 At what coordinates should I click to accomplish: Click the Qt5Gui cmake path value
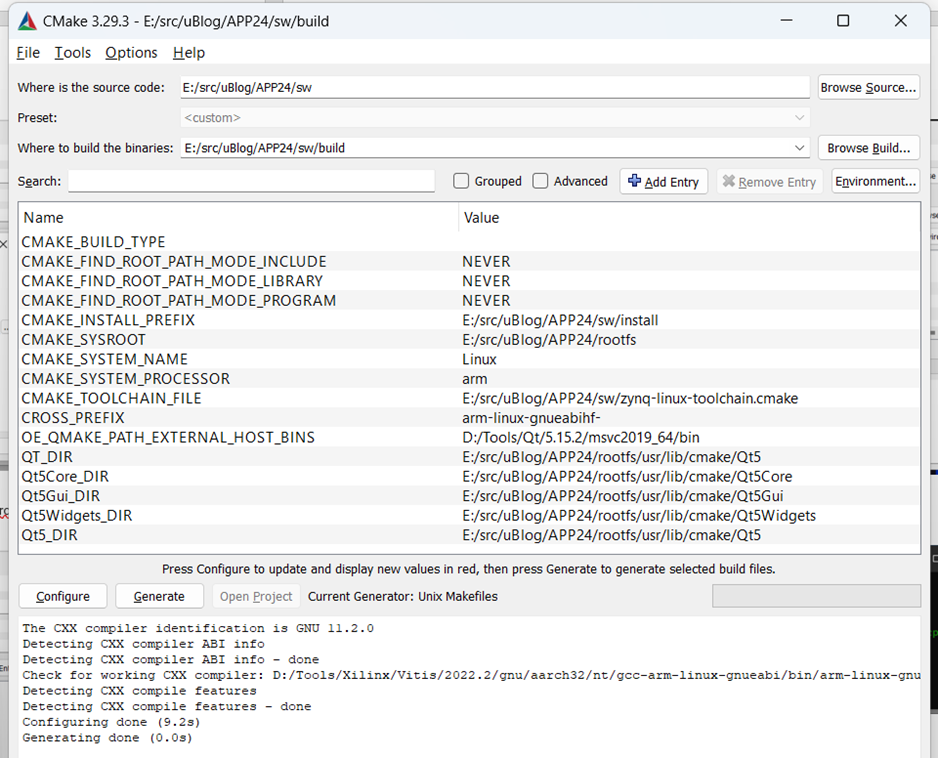click(x=623, y=496)
